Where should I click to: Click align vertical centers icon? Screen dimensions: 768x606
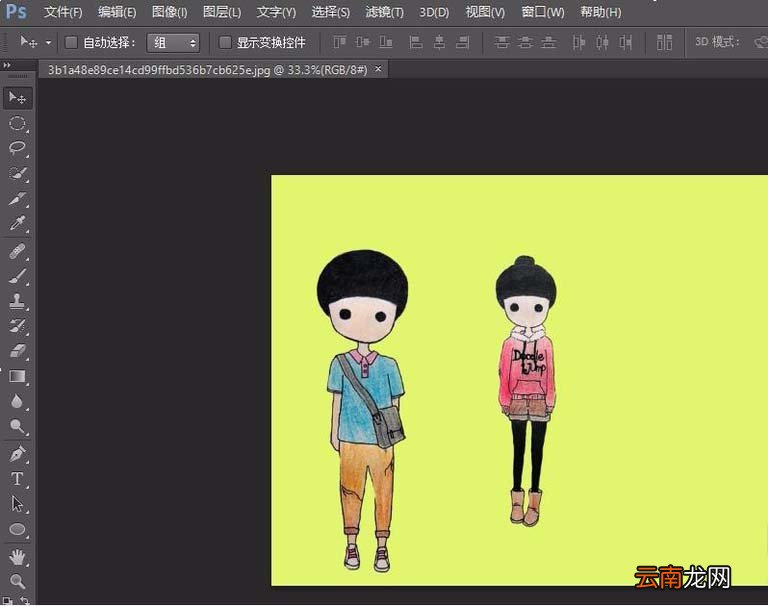(363, 42)
